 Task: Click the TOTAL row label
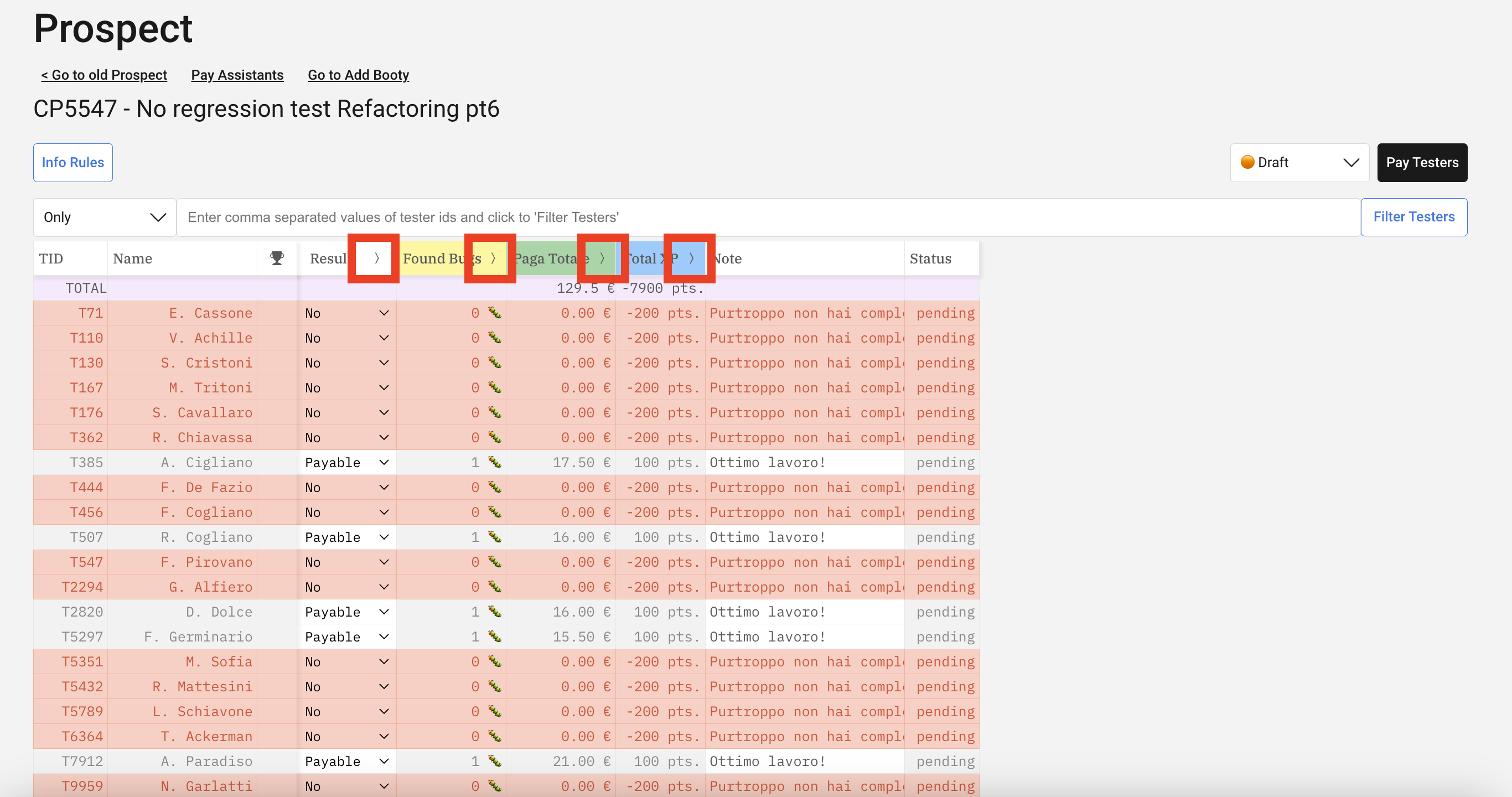(x=86, y=288)
